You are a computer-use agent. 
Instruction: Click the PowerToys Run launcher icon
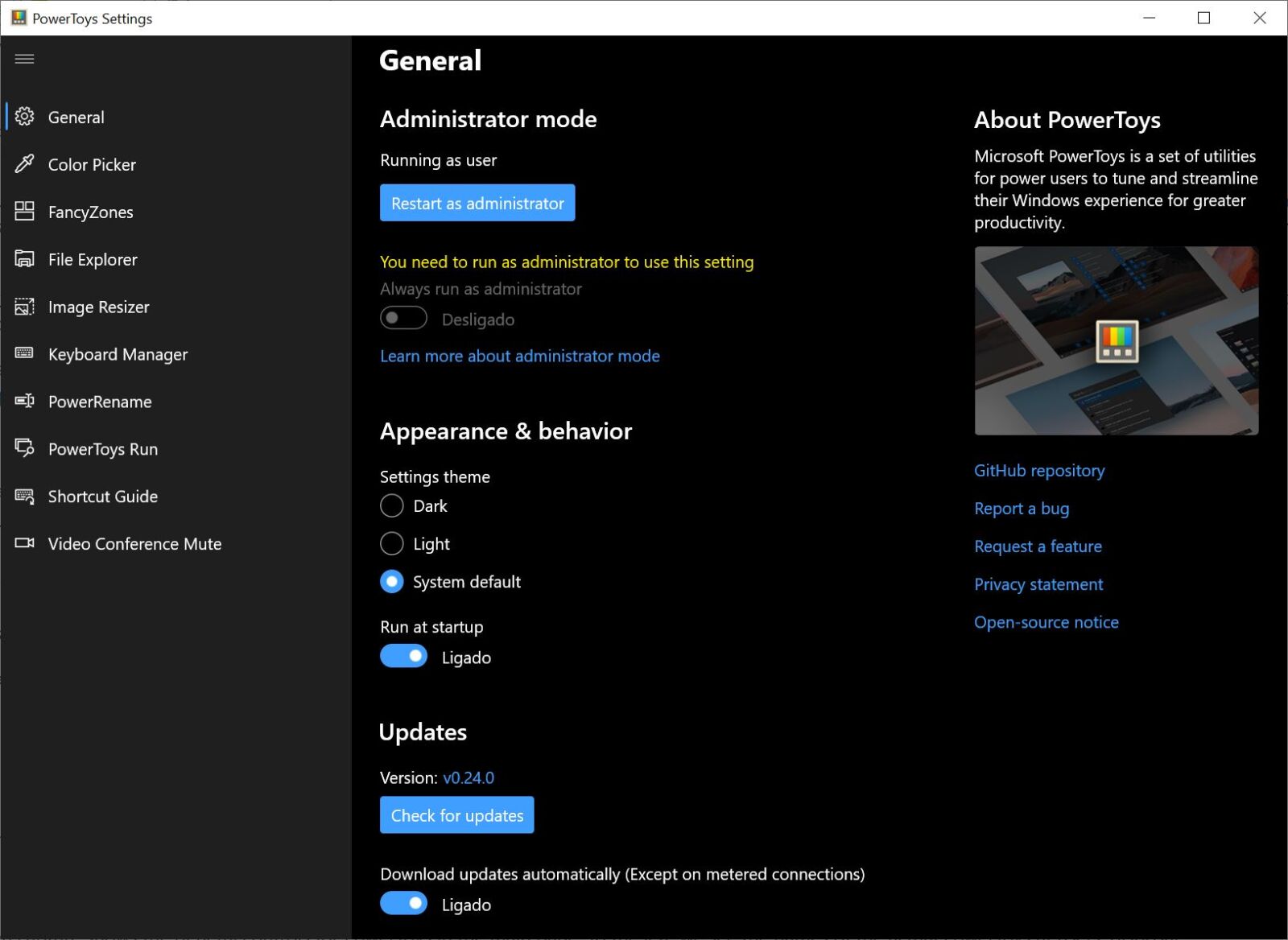[x=24, y=448]
